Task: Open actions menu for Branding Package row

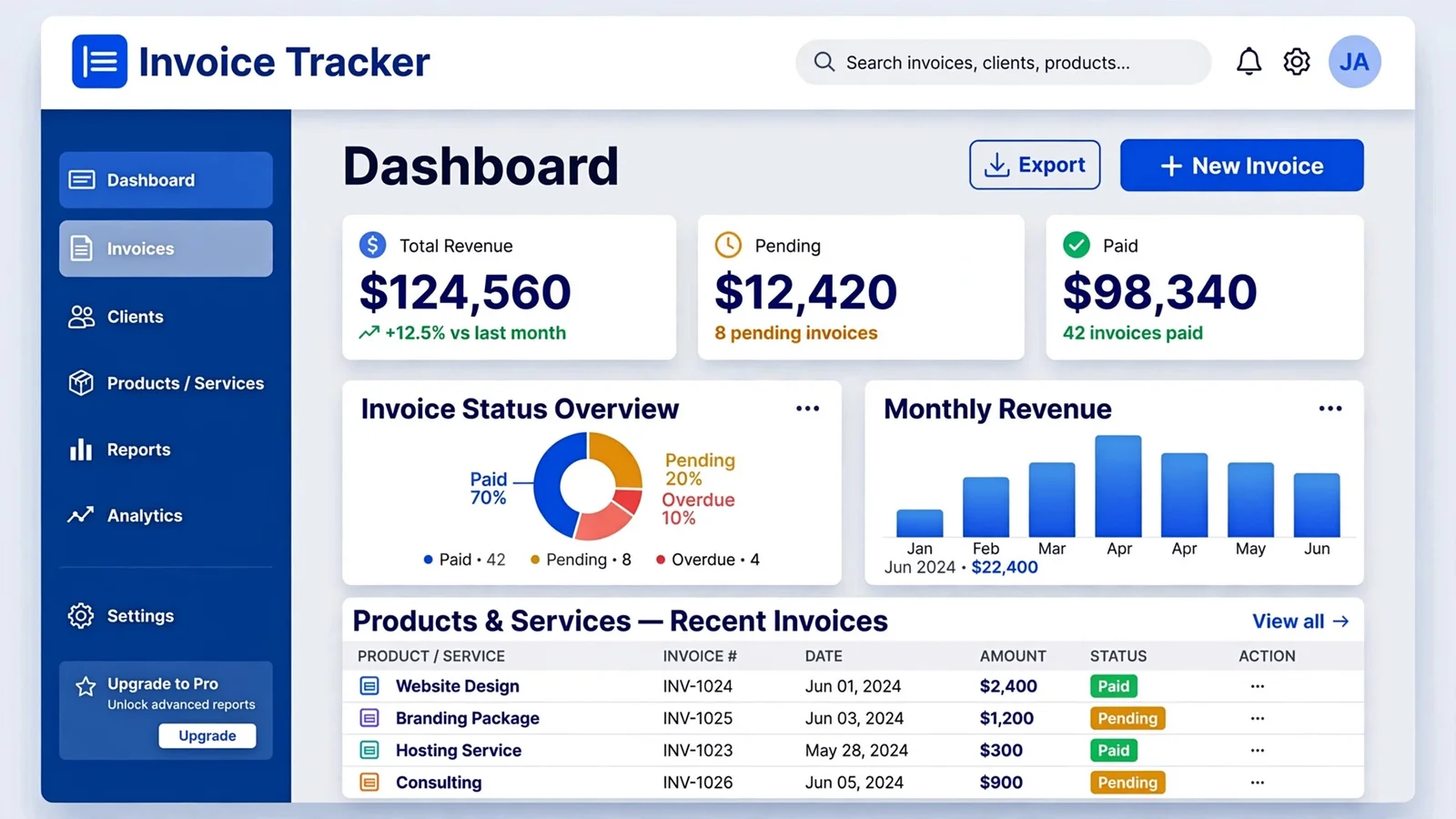Action: [x=1258, y=718]
